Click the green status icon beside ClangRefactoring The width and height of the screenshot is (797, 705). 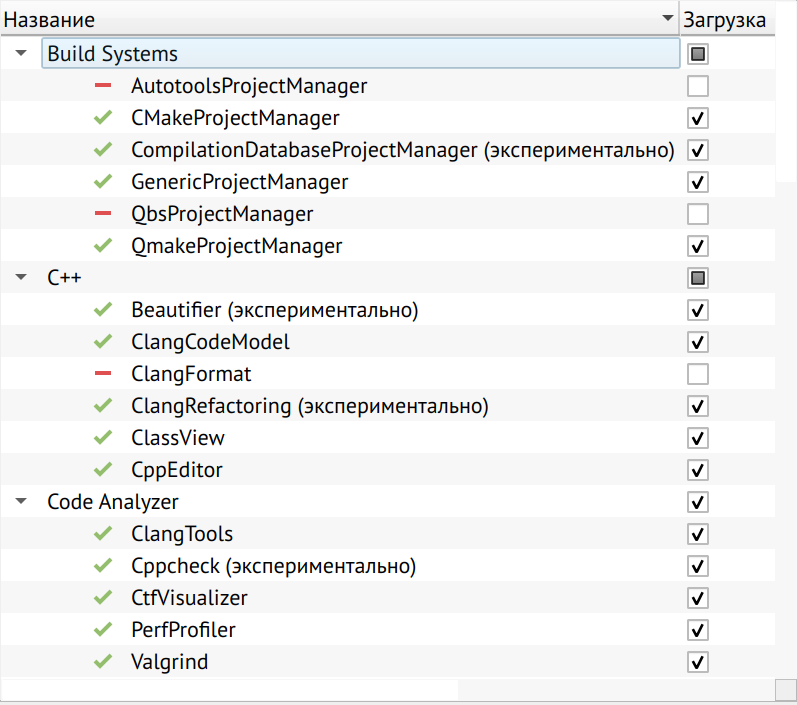pyautogui.click(x=103, y=406)
